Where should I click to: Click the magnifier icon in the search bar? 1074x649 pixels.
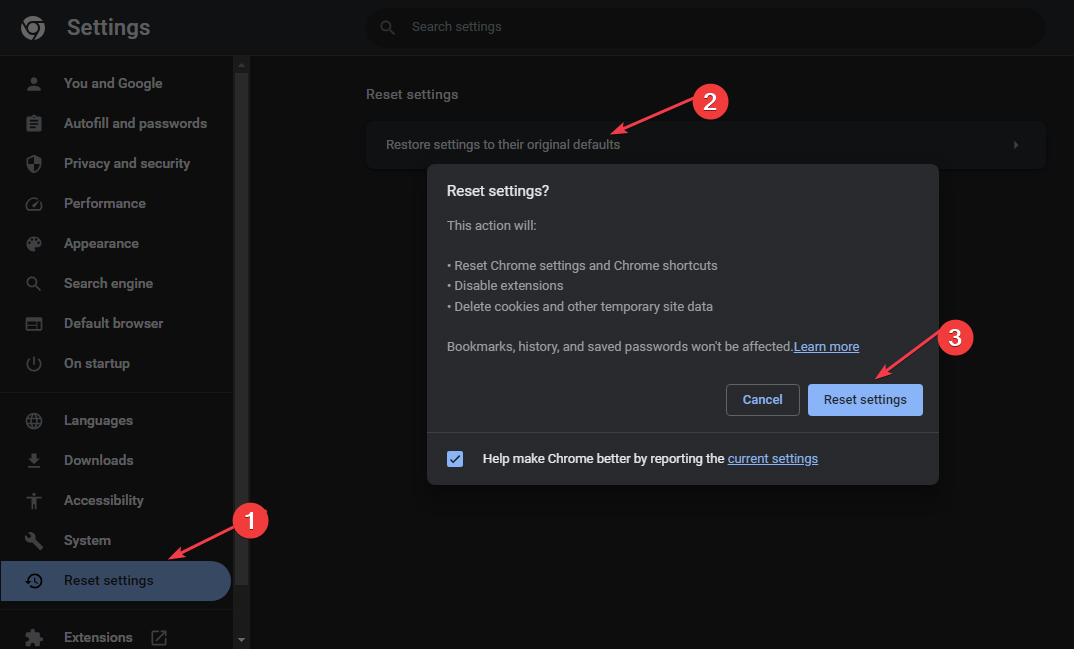coord(388,27)
